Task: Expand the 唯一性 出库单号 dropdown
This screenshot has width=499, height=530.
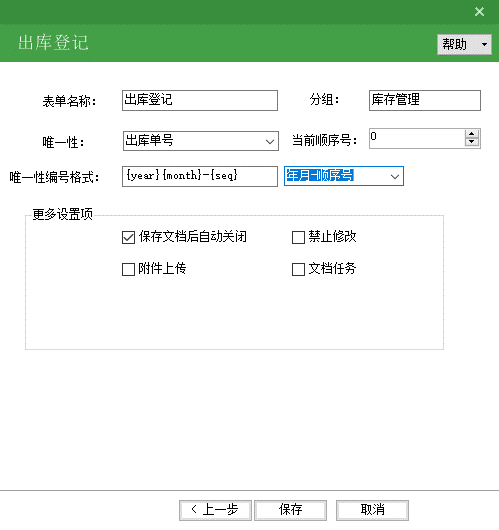Action: (x=269, y=141)
